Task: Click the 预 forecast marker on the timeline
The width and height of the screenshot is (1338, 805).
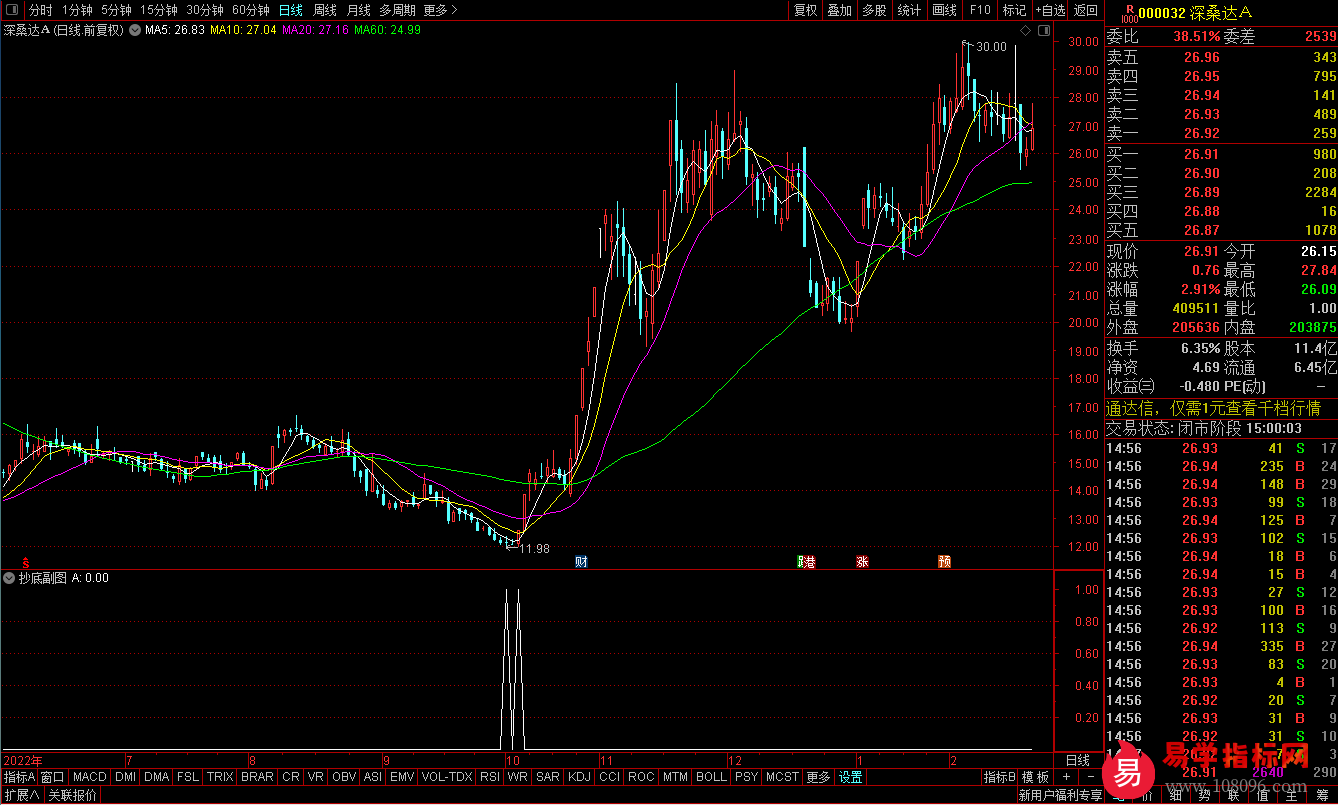Action: point(944,562)
